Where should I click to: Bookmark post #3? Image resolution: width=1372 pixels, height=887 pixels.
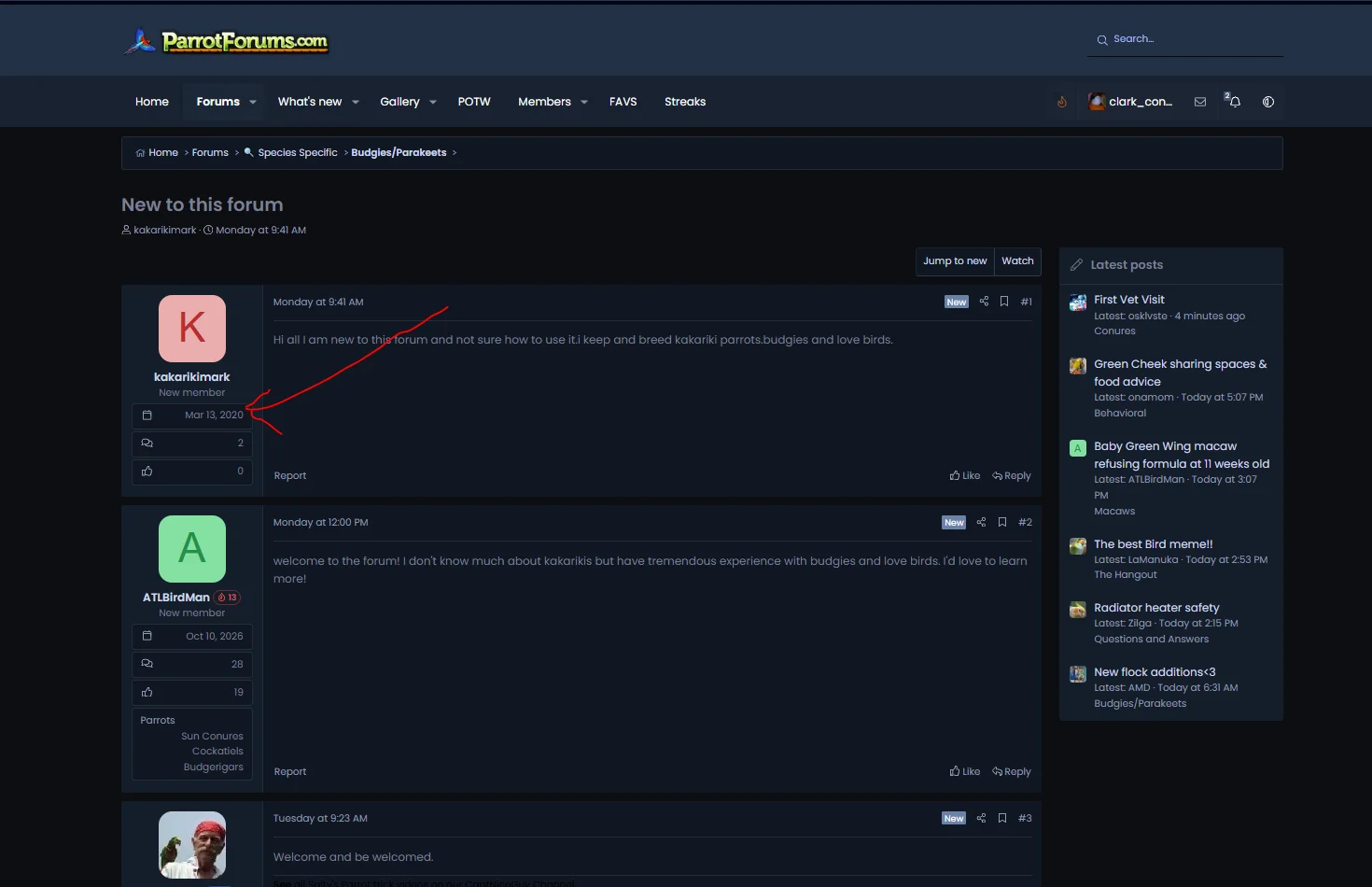click(1002, 818)
